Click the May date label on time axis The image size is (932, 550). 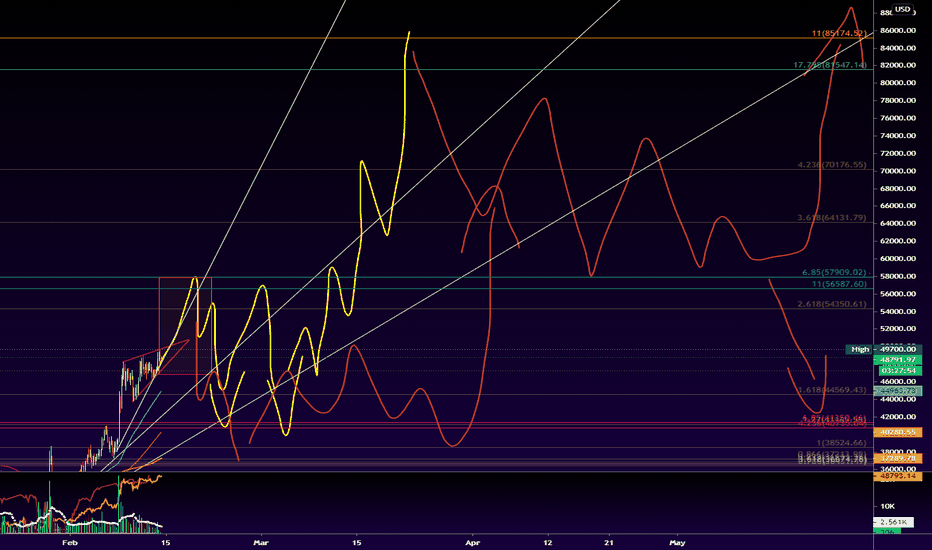pyautogui.click(x=677, y=542)
